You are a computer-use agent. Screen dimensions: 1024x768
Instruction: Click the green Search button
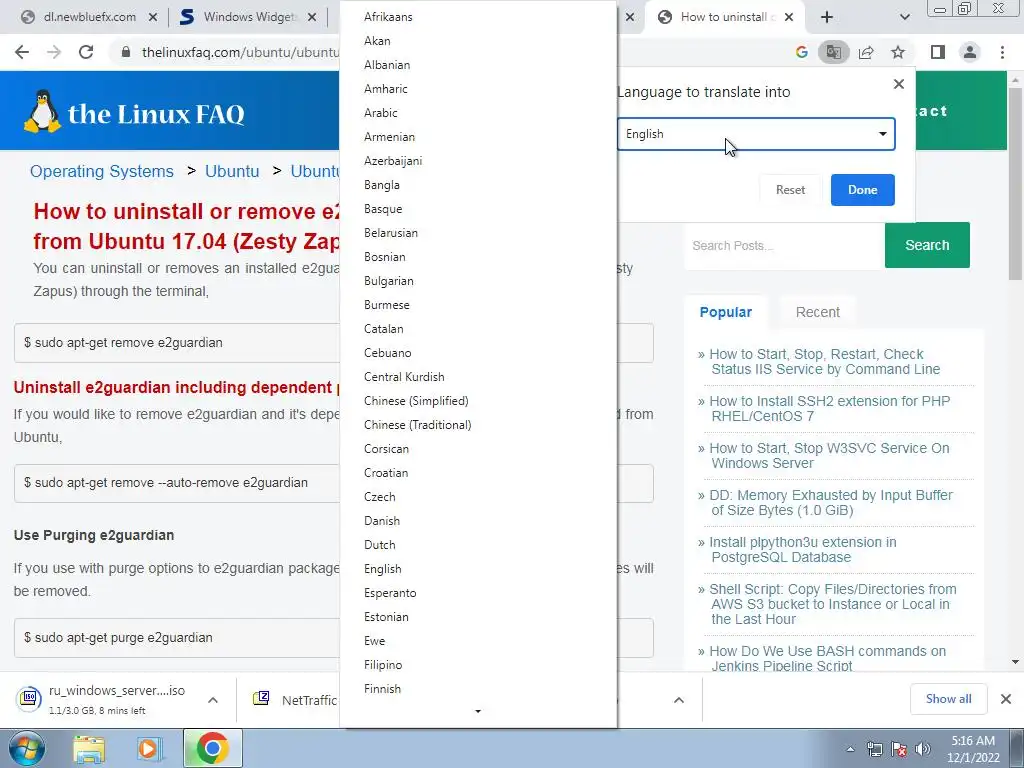click(927, 245)
